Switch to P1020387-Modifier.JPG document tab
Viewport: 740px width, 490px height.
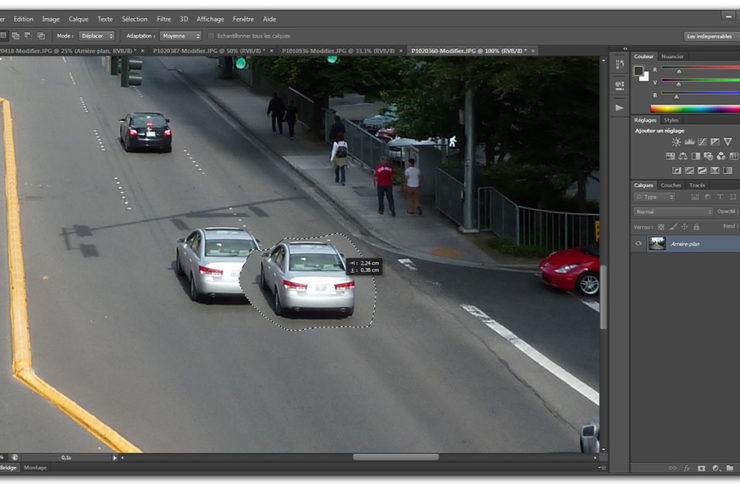[209, 51]
